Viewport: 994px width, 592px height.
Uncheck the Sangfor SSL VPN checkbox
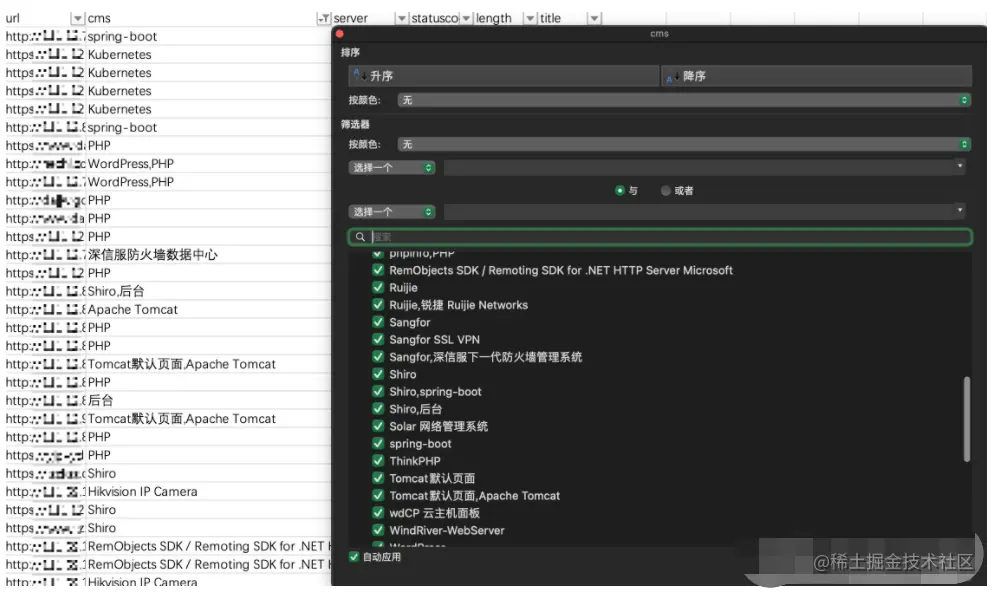point(378,340)
